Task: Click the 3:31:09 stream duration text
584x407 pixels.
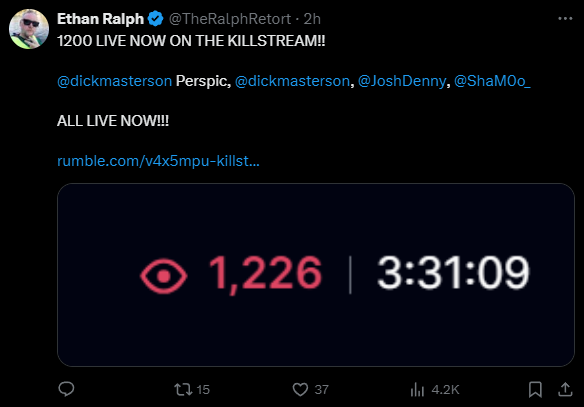Action: [453, 273]
